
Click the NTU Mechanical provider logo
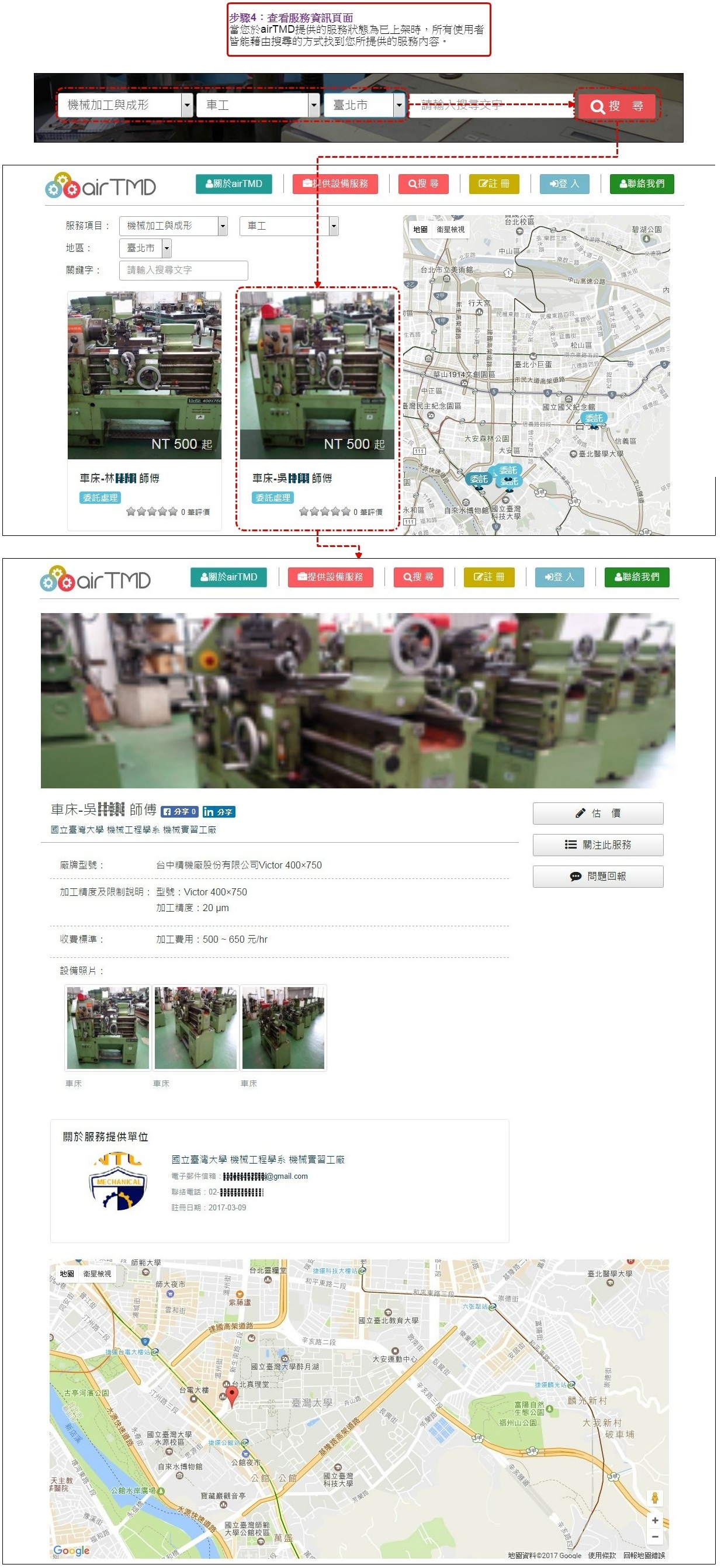pos(119,1181)
